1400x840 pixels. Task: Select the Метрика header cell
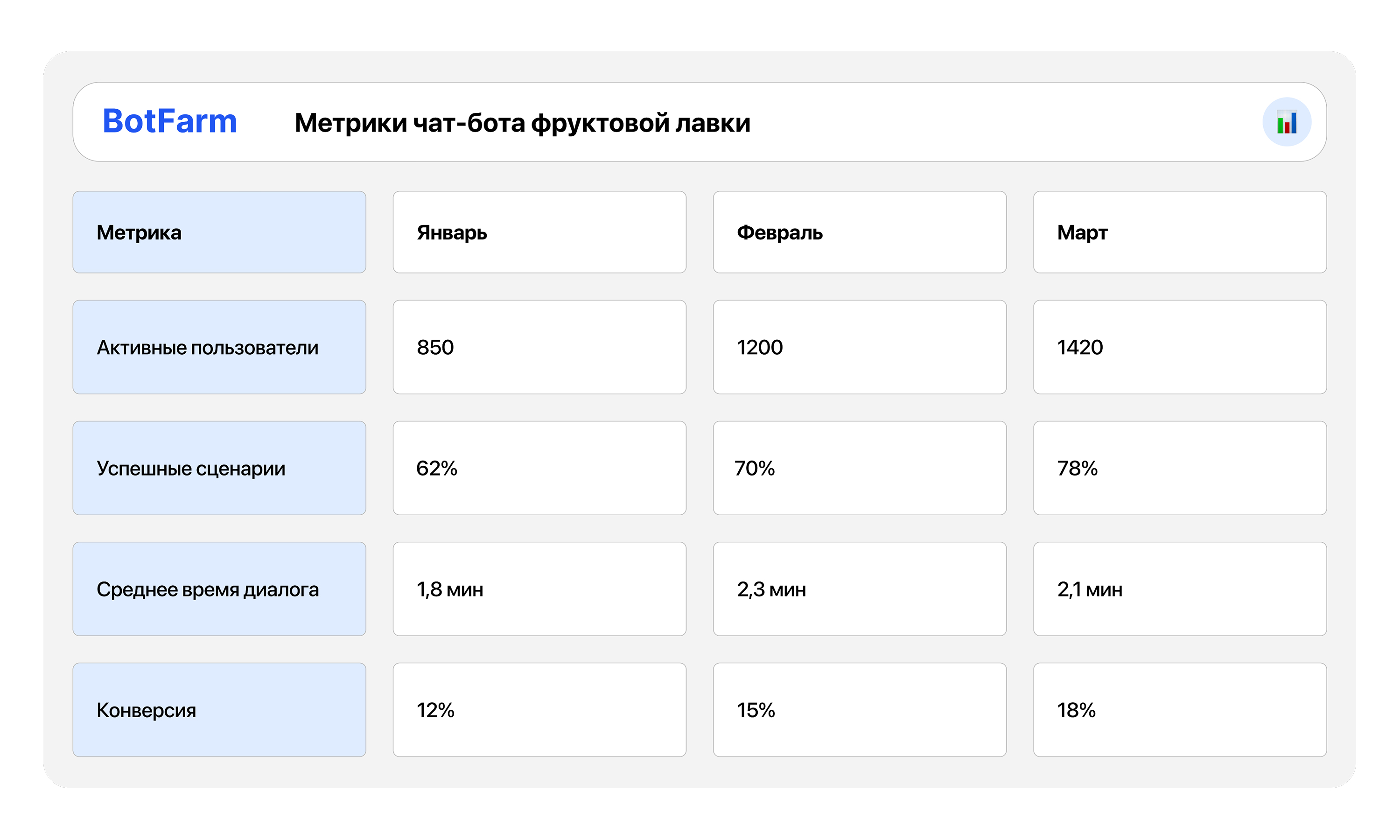(219, 232)
